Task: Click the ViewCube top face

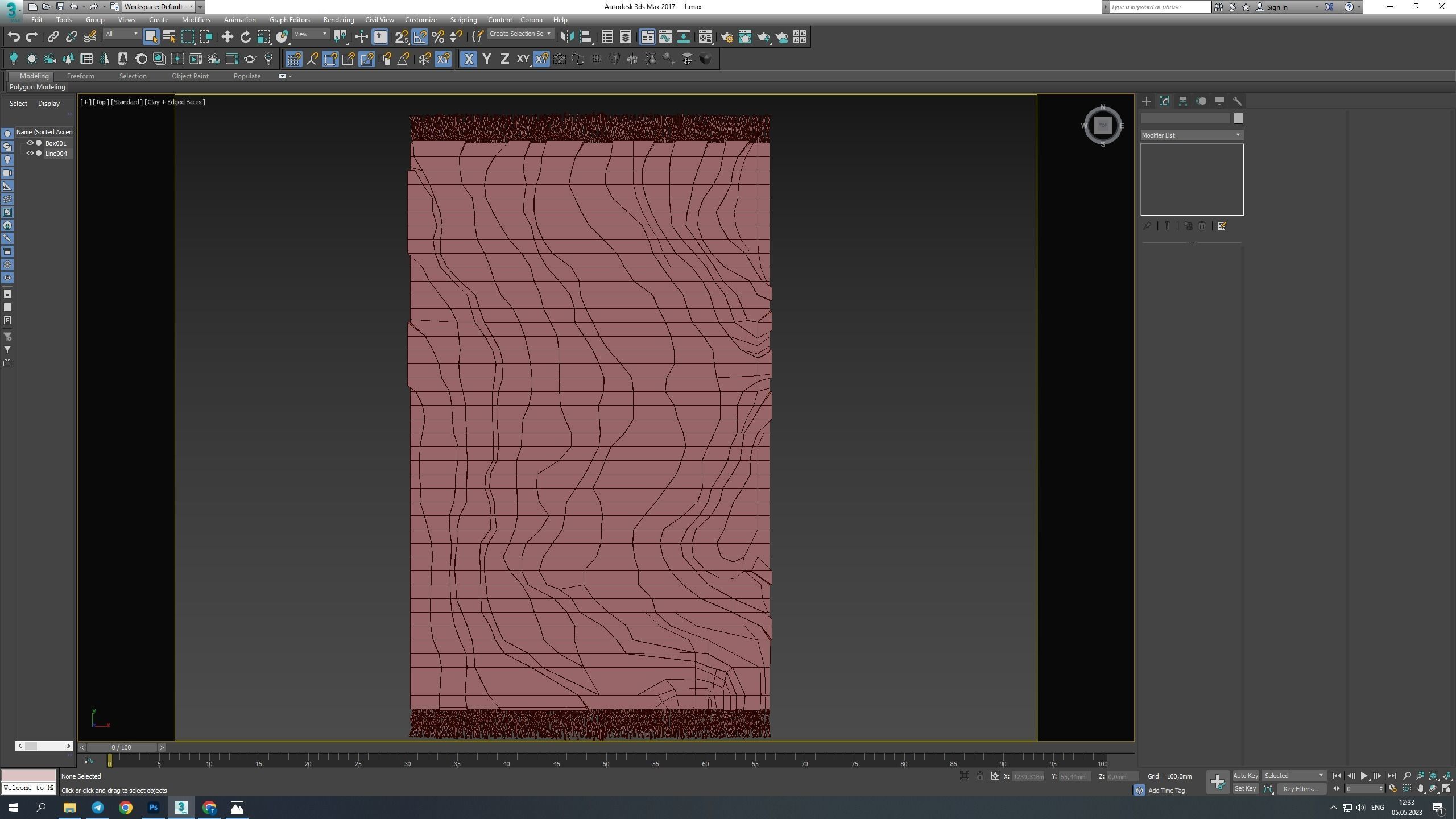Action: coord(1103,126)
